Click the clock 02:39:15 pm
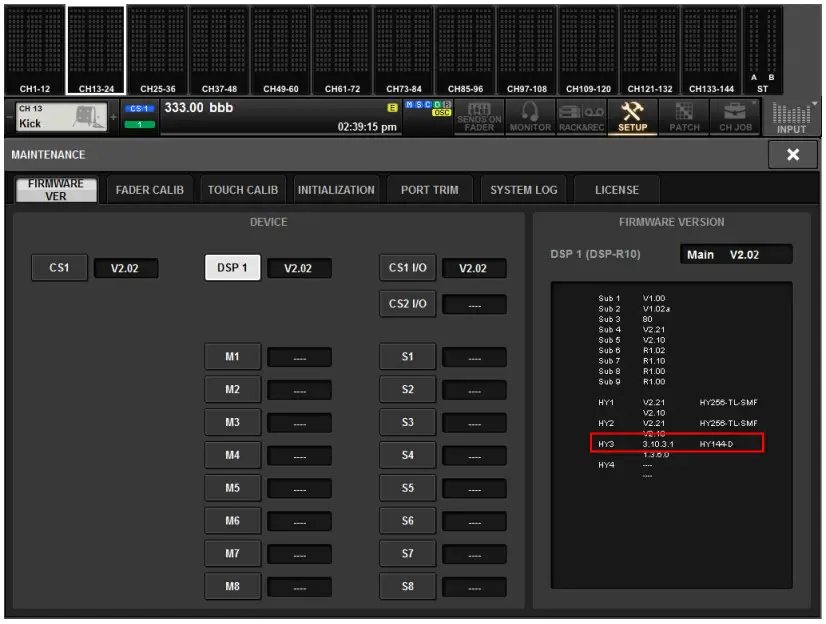 [x=367, y=127]
